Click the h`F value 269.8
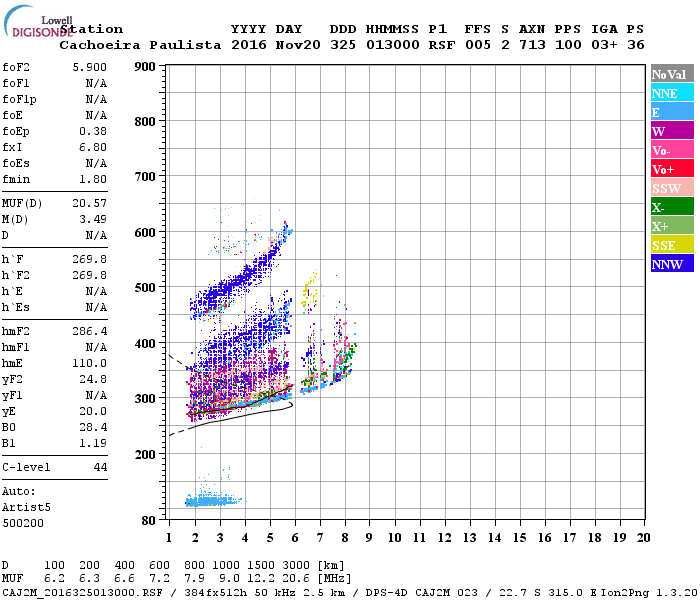Image resolution: width=700 pixels, height=600 pixels. pos(90,259)
